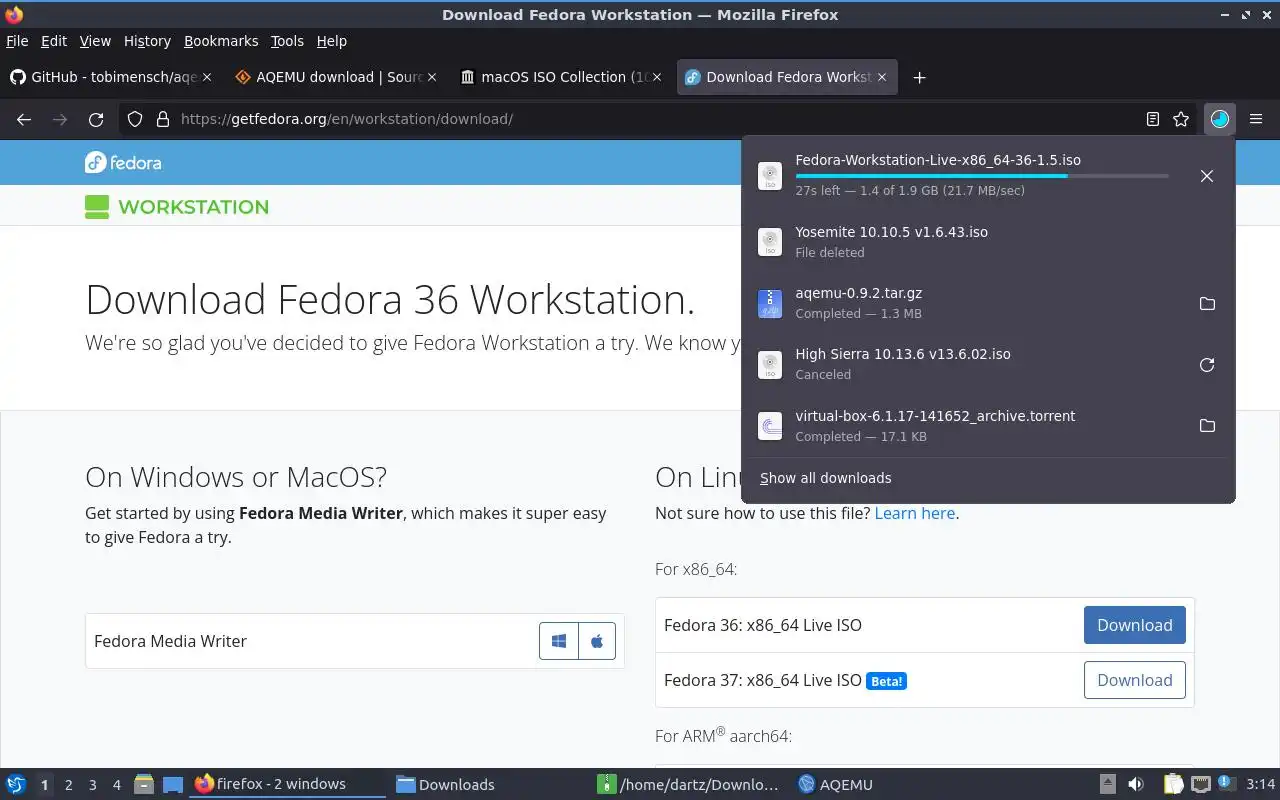Screen dimensions: 1280x800
Task: Go back to the previous page
Action: pyautogui.click(x=24, y=119)
